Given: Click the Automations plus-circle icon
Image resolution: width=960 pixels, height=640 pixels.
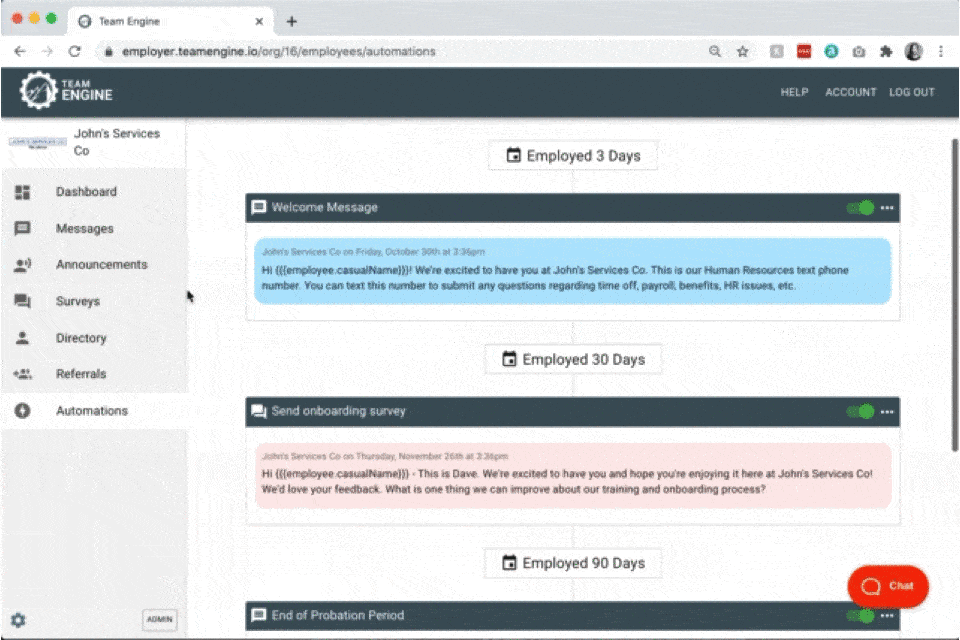Looking at the screenshot, I should click(x=22, y=411).
